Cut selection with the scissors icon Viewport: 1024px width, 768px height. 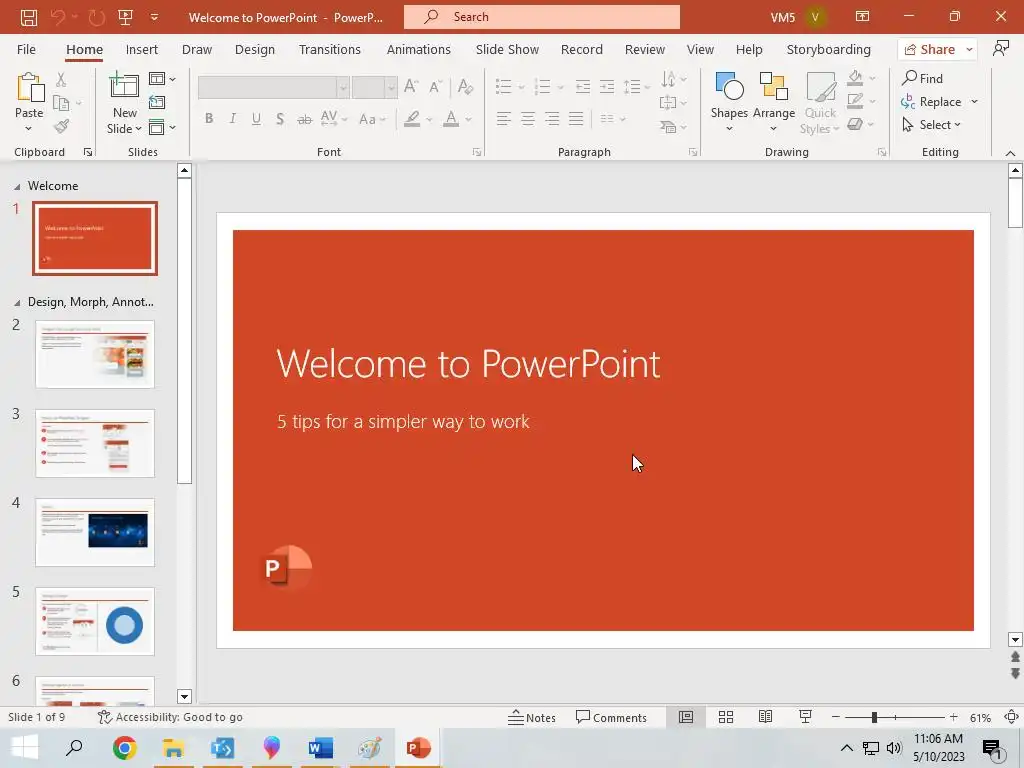coord(61,80)
